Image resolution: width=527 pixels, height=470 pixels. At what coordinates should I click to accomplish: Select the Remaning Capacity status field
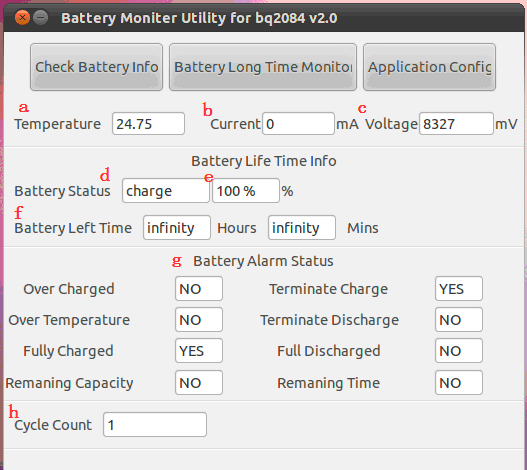199,383
